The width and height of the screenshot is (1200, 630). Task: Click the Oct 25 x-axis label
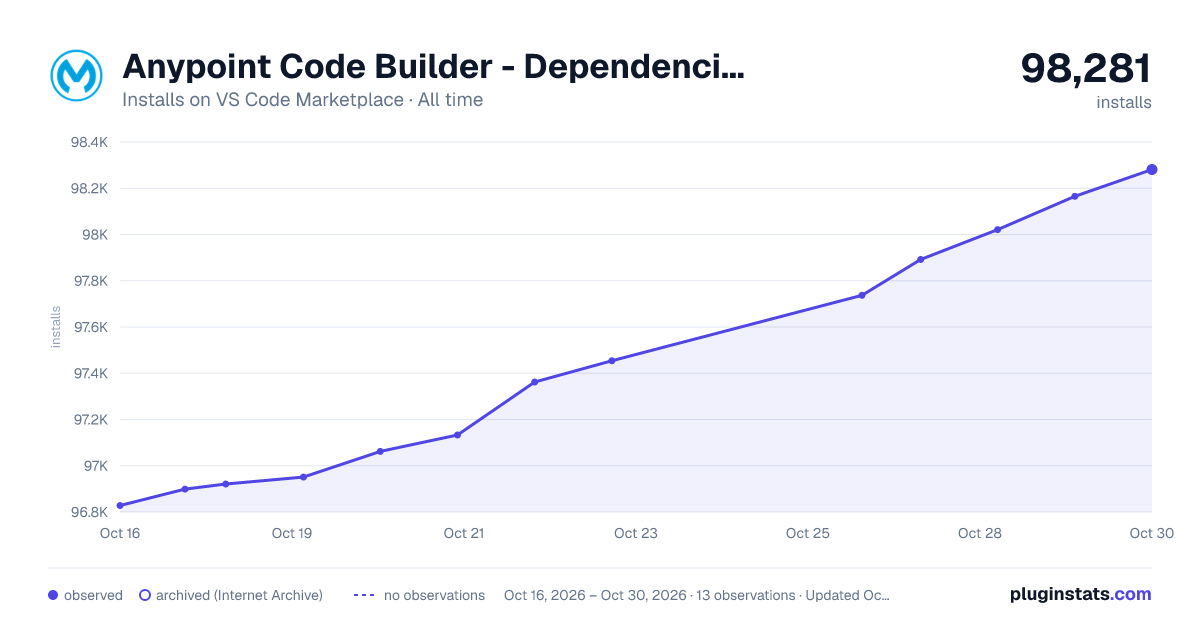pyautogui.click(x=808, y=533)
